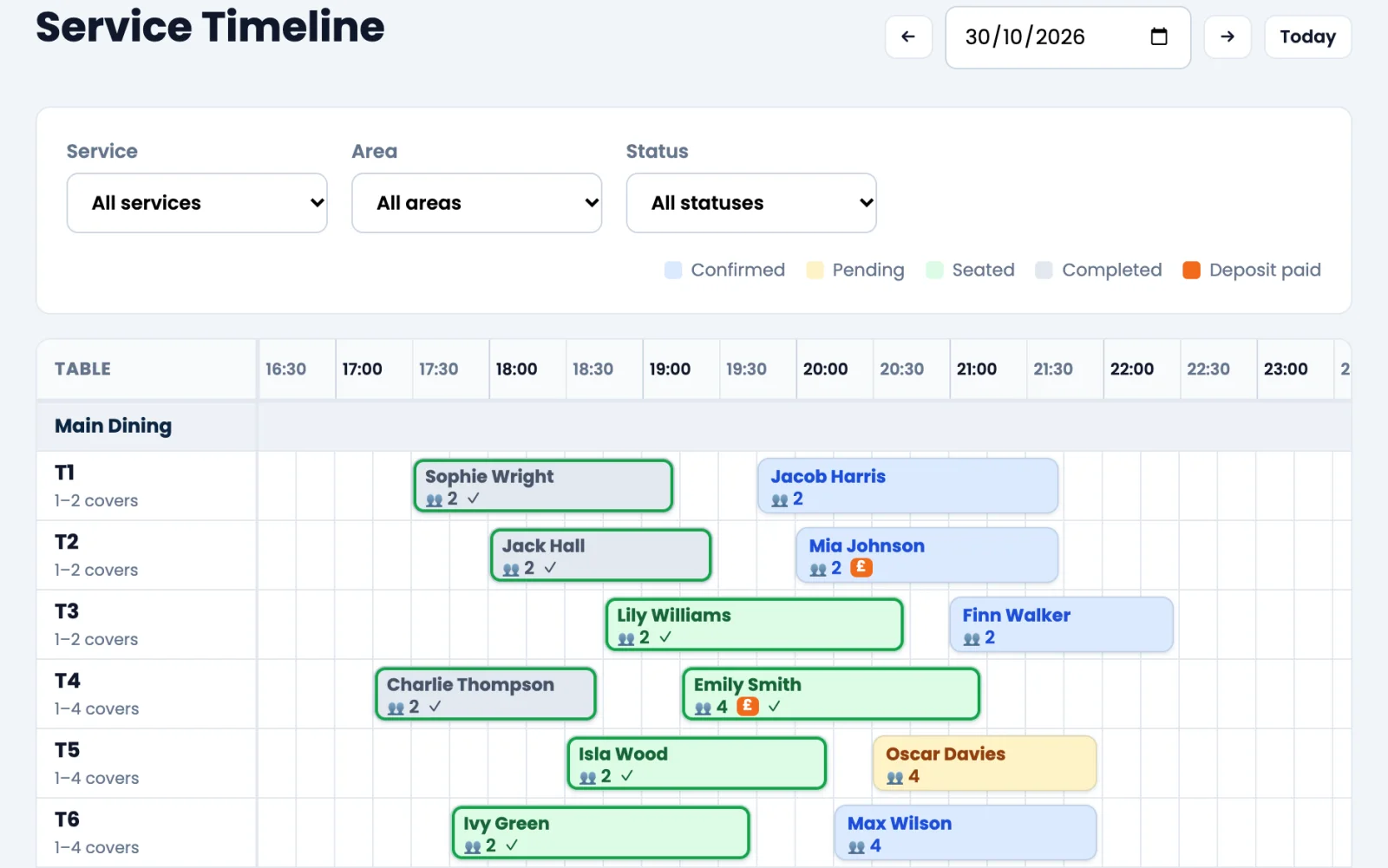Image resolution: width=1388 pixels, height=868 pixels.
Task: Click the deposit paid badge on Mia Johnson
Action: pyautogui.click(x=861, y=568)
